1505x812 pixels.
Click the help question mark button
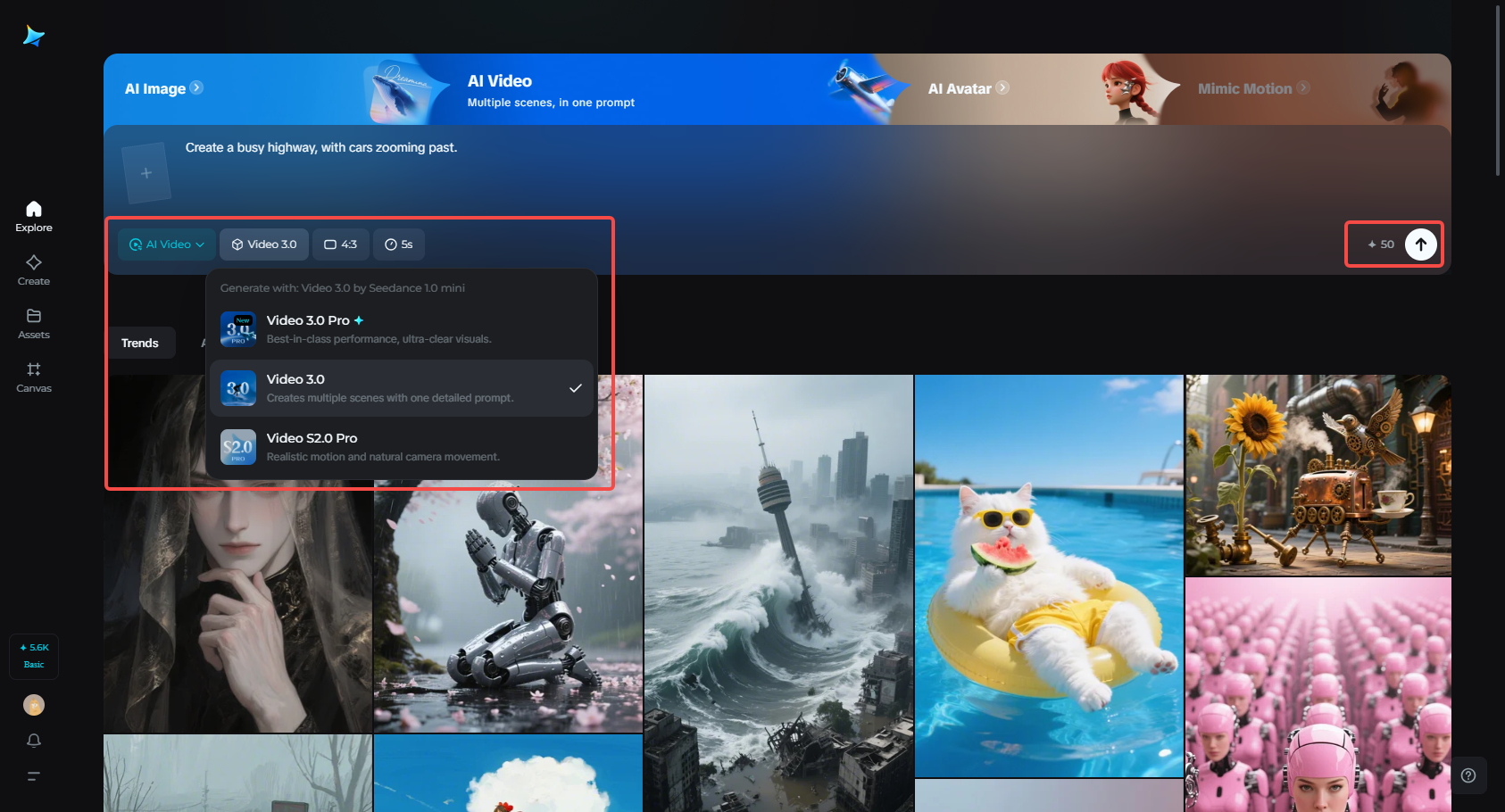[1468, 775]
